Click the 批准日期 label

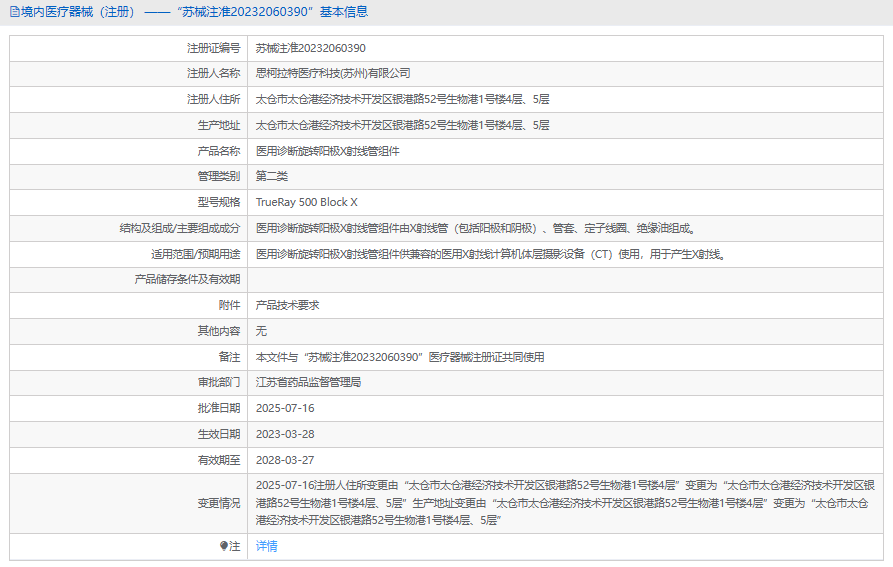click(x=219, y=408)
